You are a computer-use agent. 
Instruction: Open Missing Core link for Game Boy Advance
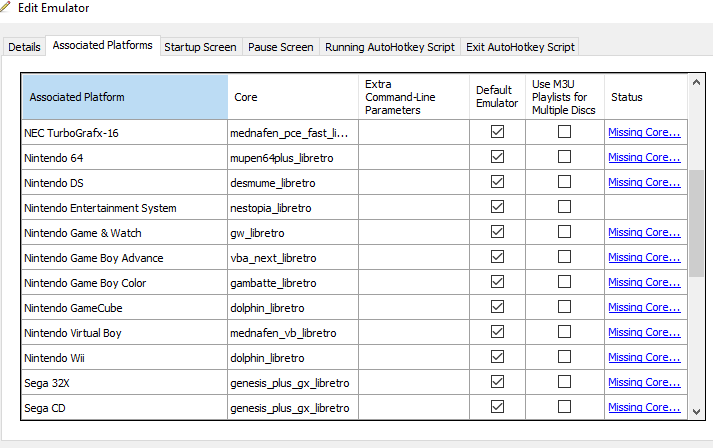(x=644, y=257)
